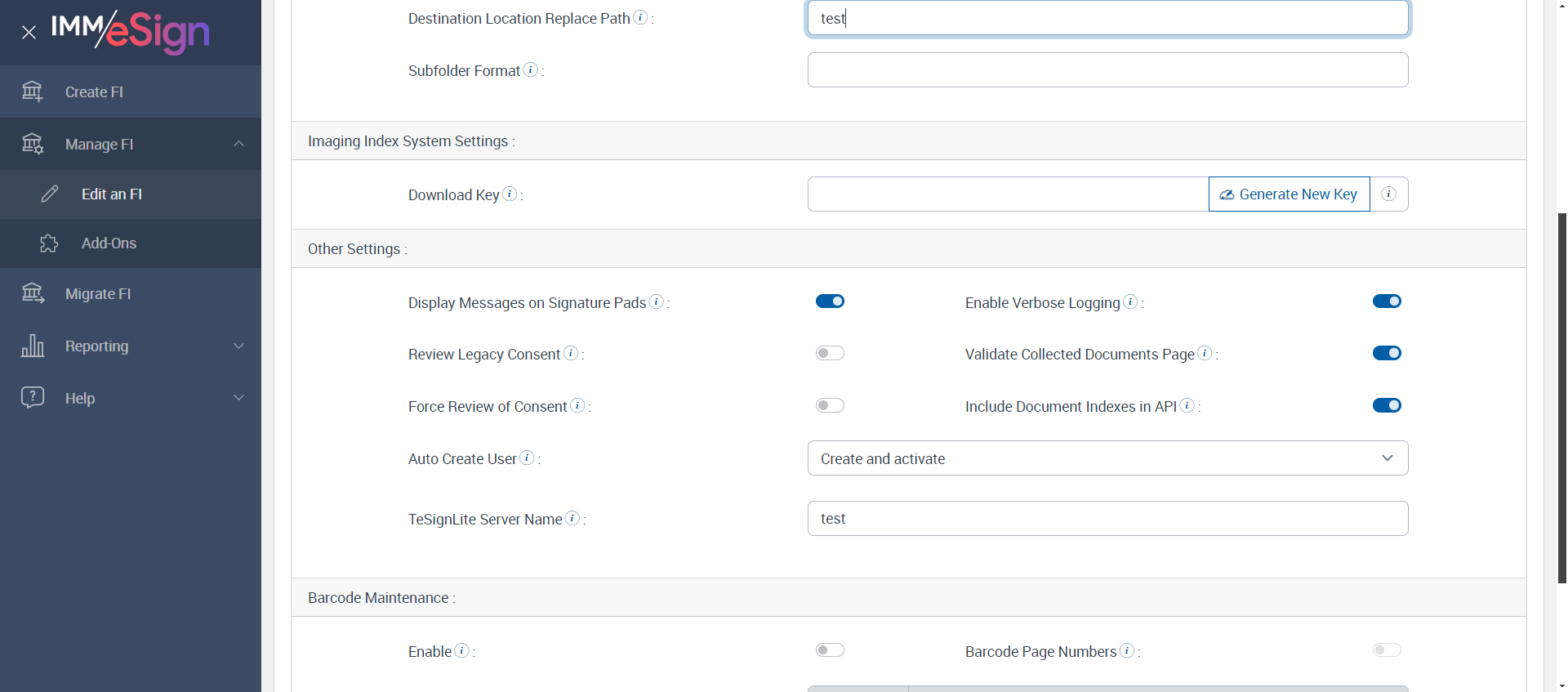
Task: Click the Generate New Key button
Action: point(1289,194)
